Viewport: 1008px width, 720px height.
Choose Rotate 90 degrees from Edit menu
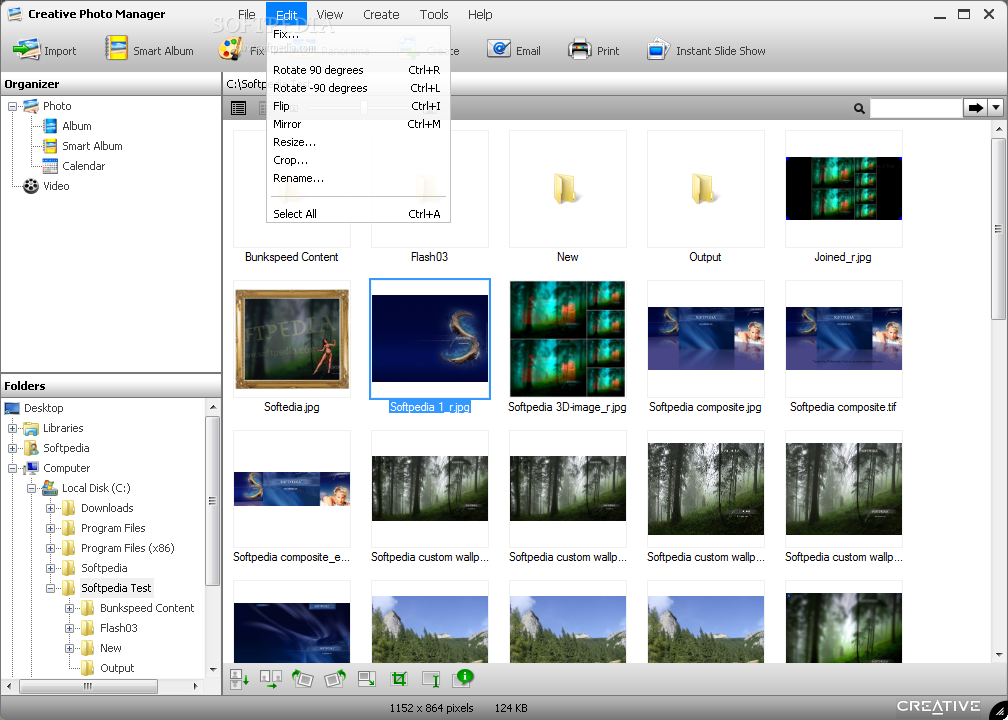click(x=358, y=70)
